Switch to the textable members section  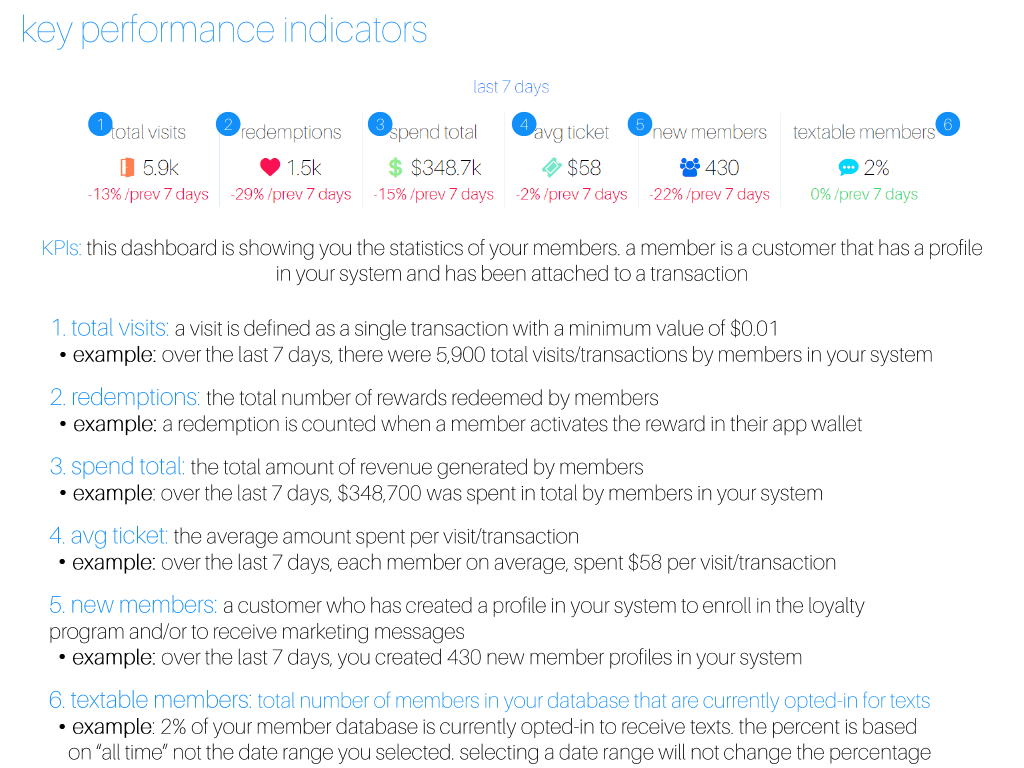[864, 131]
